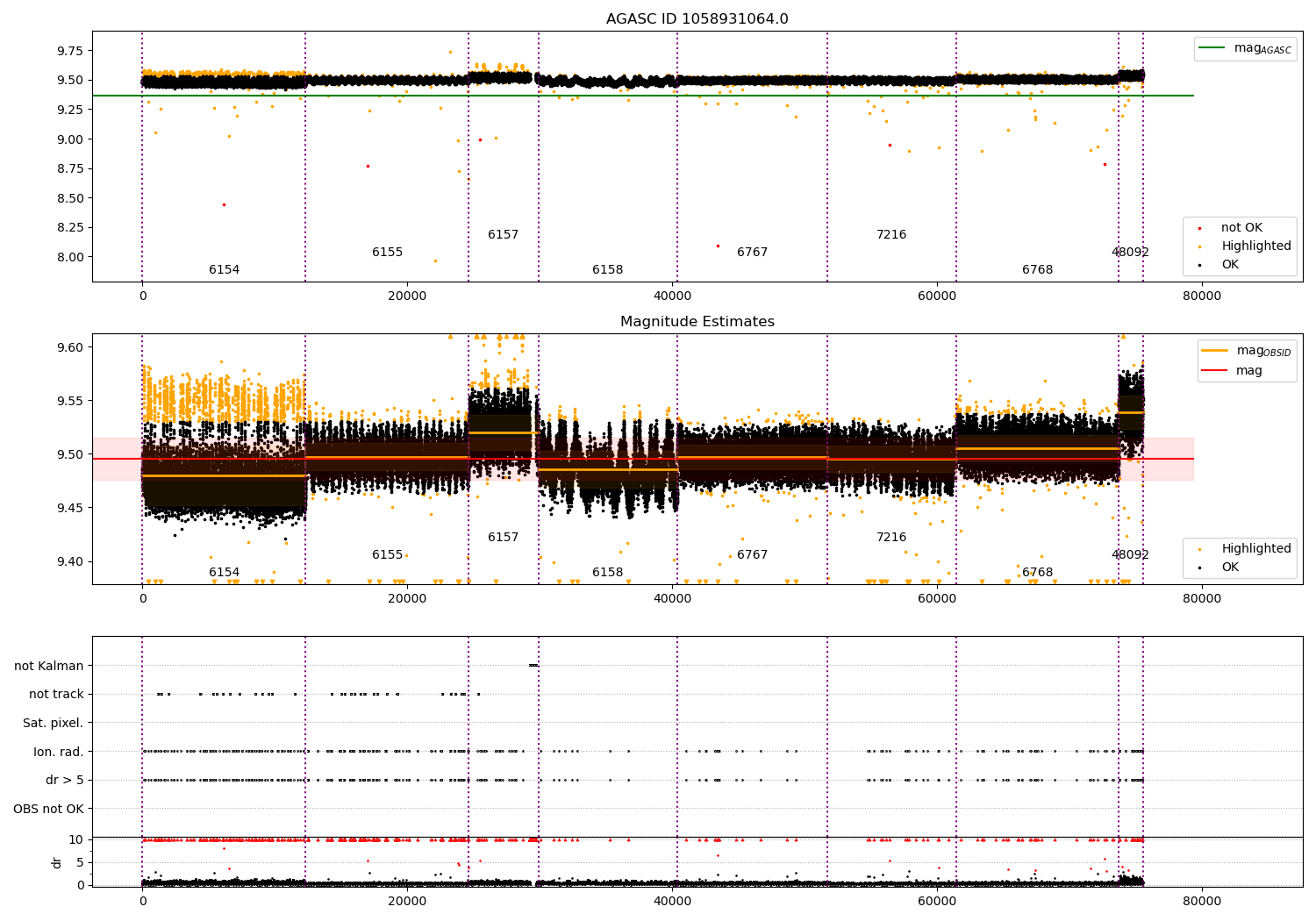The image size is (1316, 921).
Task: Click obsid label 6157 in the top plot
Action: (503, 235)
